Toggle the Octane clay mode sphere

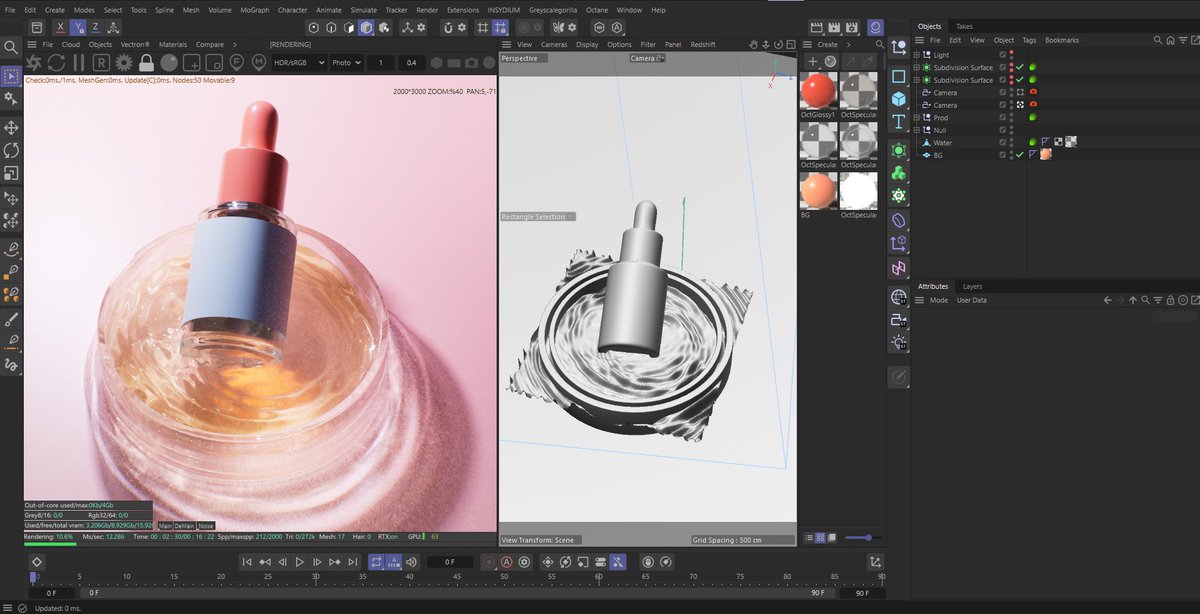pos(170,62)
